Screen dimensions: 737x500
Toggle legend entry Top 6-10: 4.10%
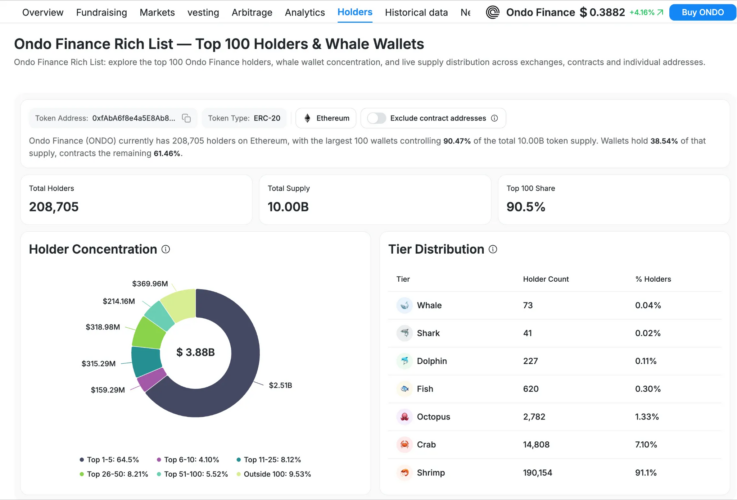coord(188,460)
